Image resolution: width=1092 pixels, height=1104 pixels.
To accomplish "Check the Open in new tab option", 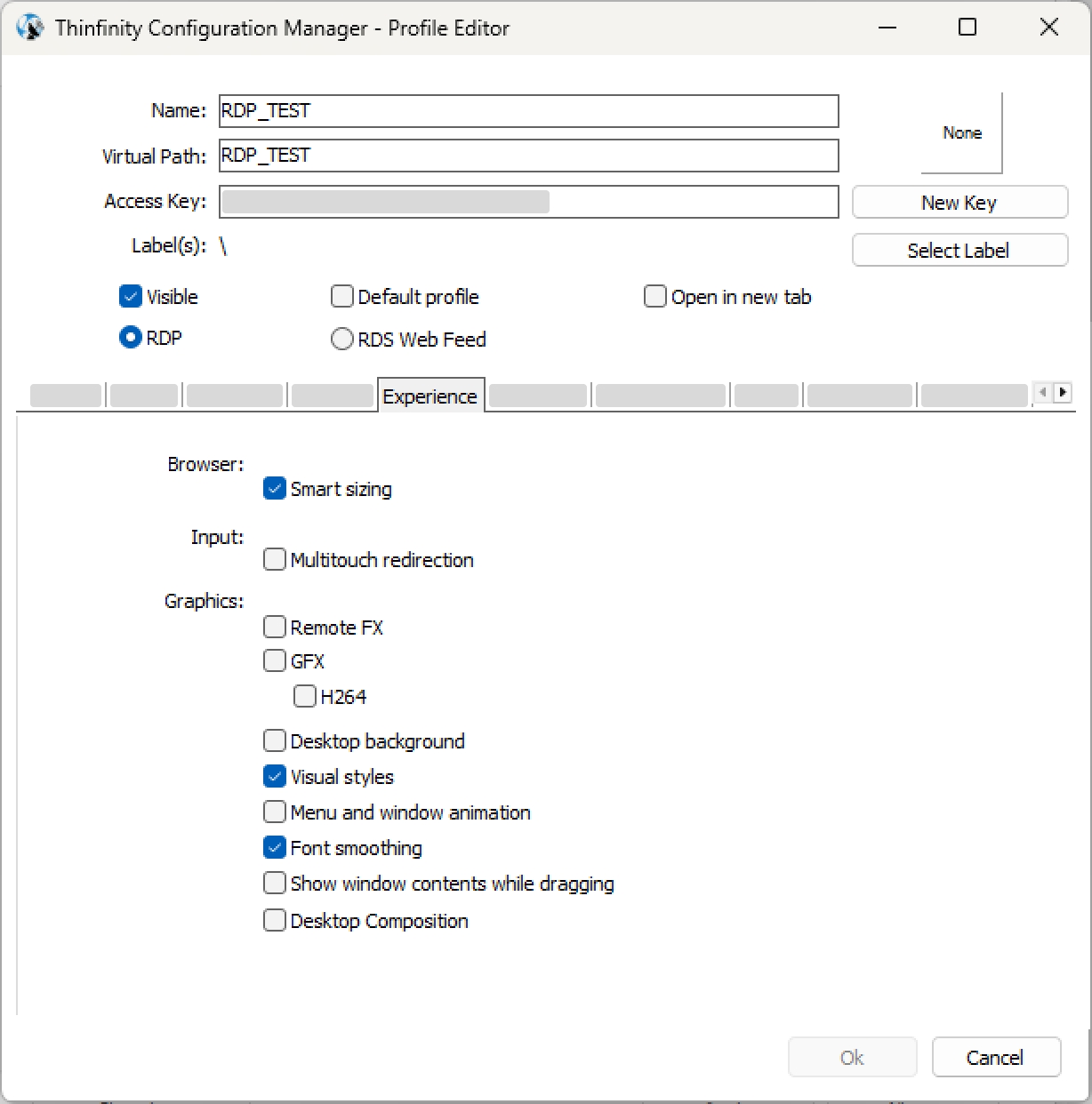I will pos(655,297).
